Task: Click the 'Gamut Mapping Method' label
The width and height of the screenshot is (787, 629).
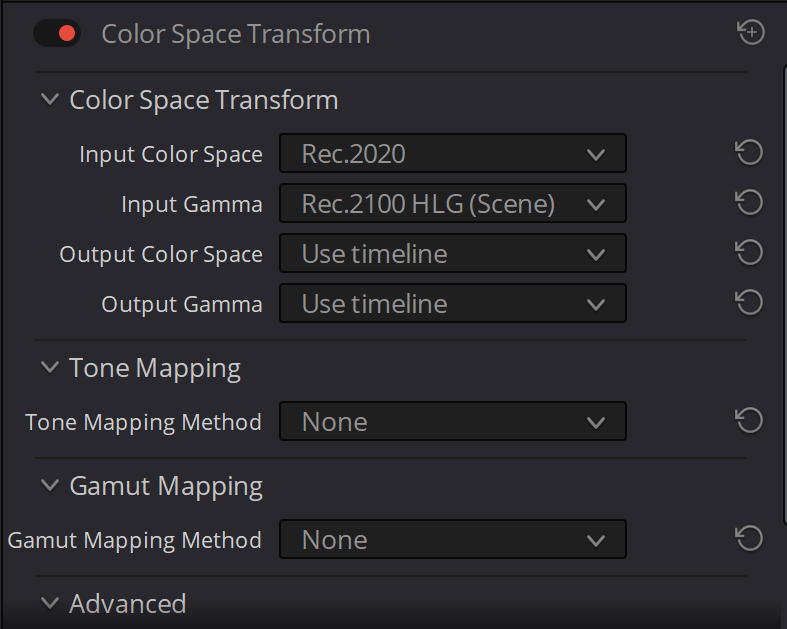Action: coord(135,541)
